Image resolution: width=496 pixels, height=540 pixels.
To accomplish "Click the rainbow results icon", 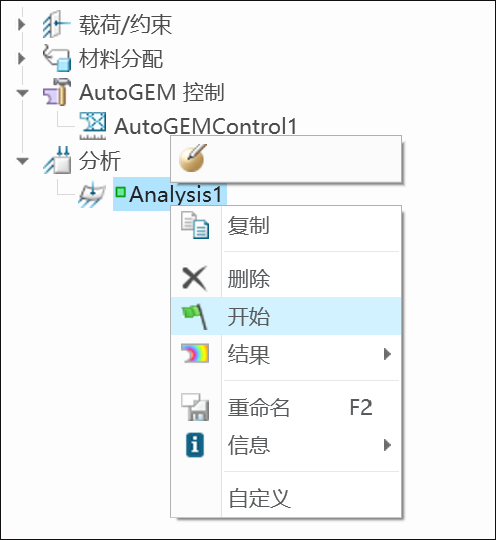I will pos(195,353).
